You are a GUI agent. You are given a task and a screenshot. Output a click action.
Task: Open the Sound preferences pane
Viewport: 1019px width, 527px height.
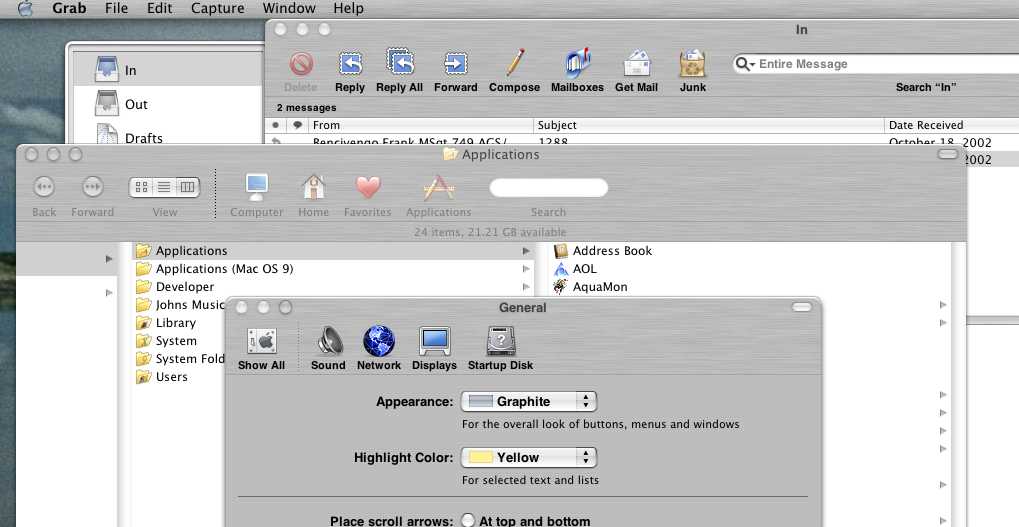tap(329, 341)
